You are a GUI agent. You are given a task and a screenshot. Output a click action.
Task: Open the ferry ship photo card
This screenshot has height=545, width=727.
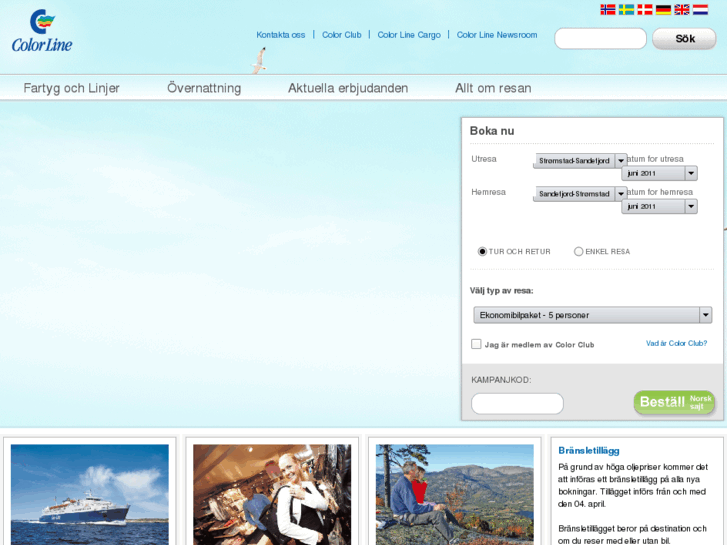(x=89, y=494)
